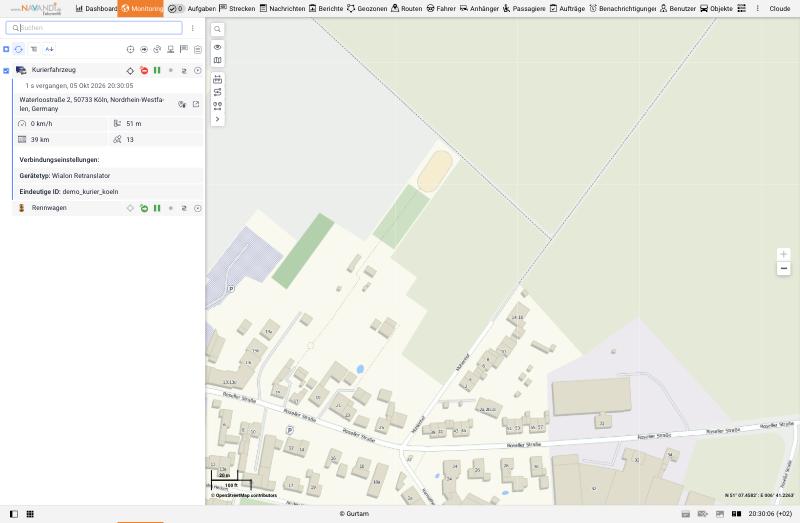Open address in external window icon
This screenshot has height=523, width=800.
click(196, 104)
